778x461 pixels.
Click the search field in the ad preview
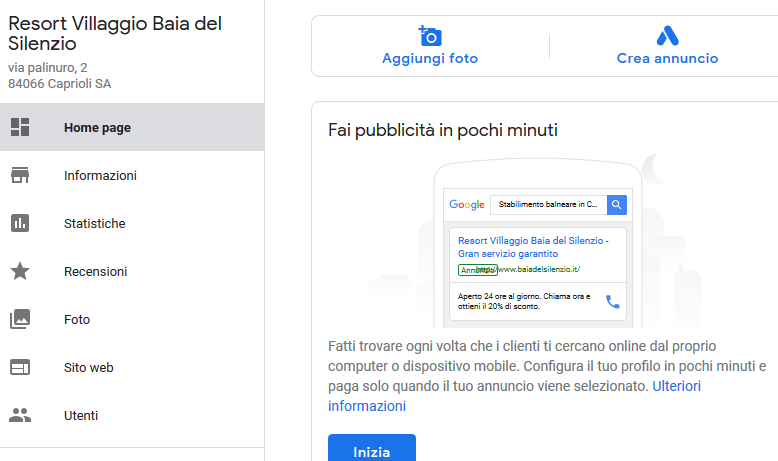[x=547, y=204]
